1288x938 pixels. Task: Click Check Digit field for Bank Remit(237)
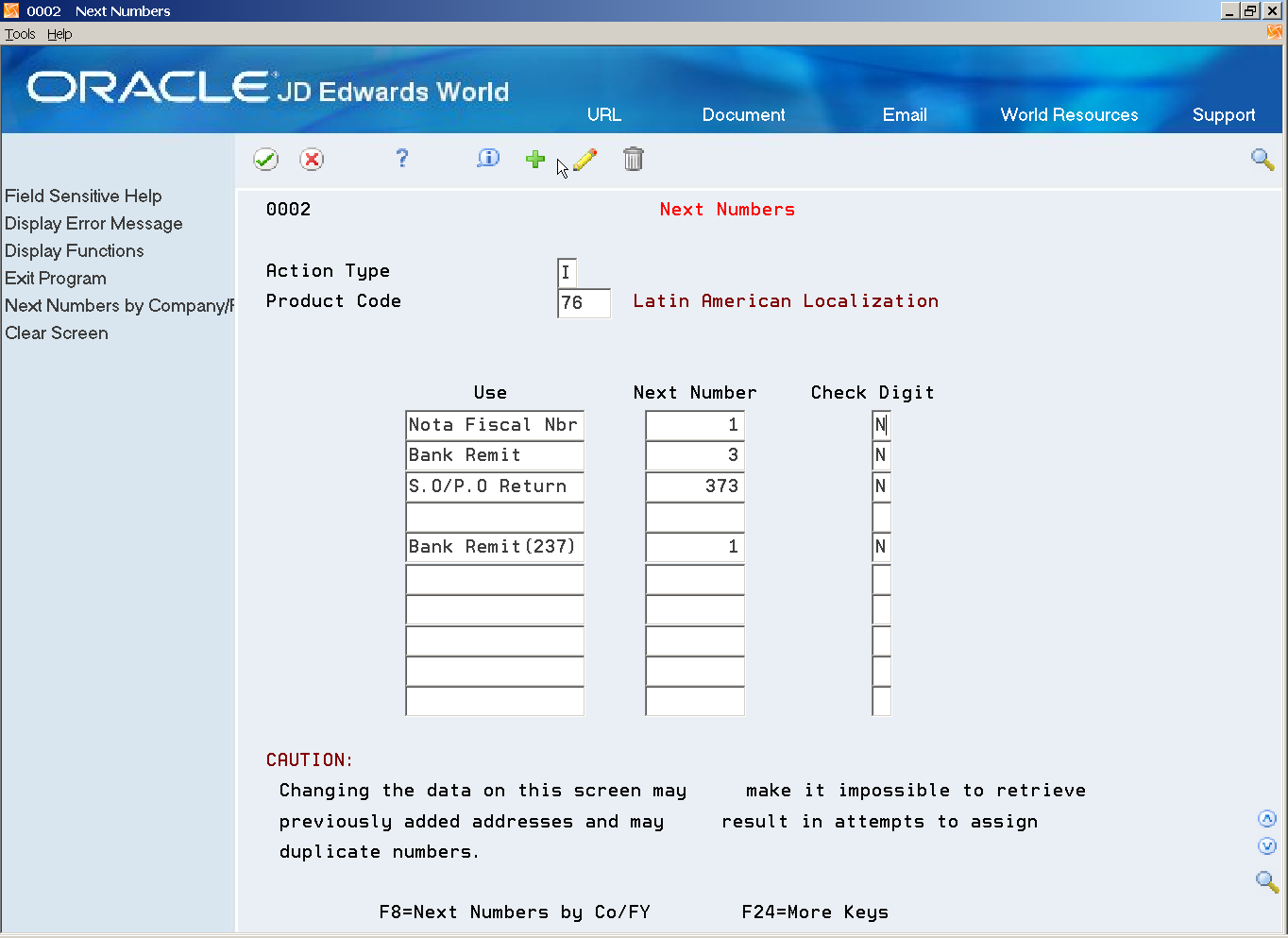(881, 547)
